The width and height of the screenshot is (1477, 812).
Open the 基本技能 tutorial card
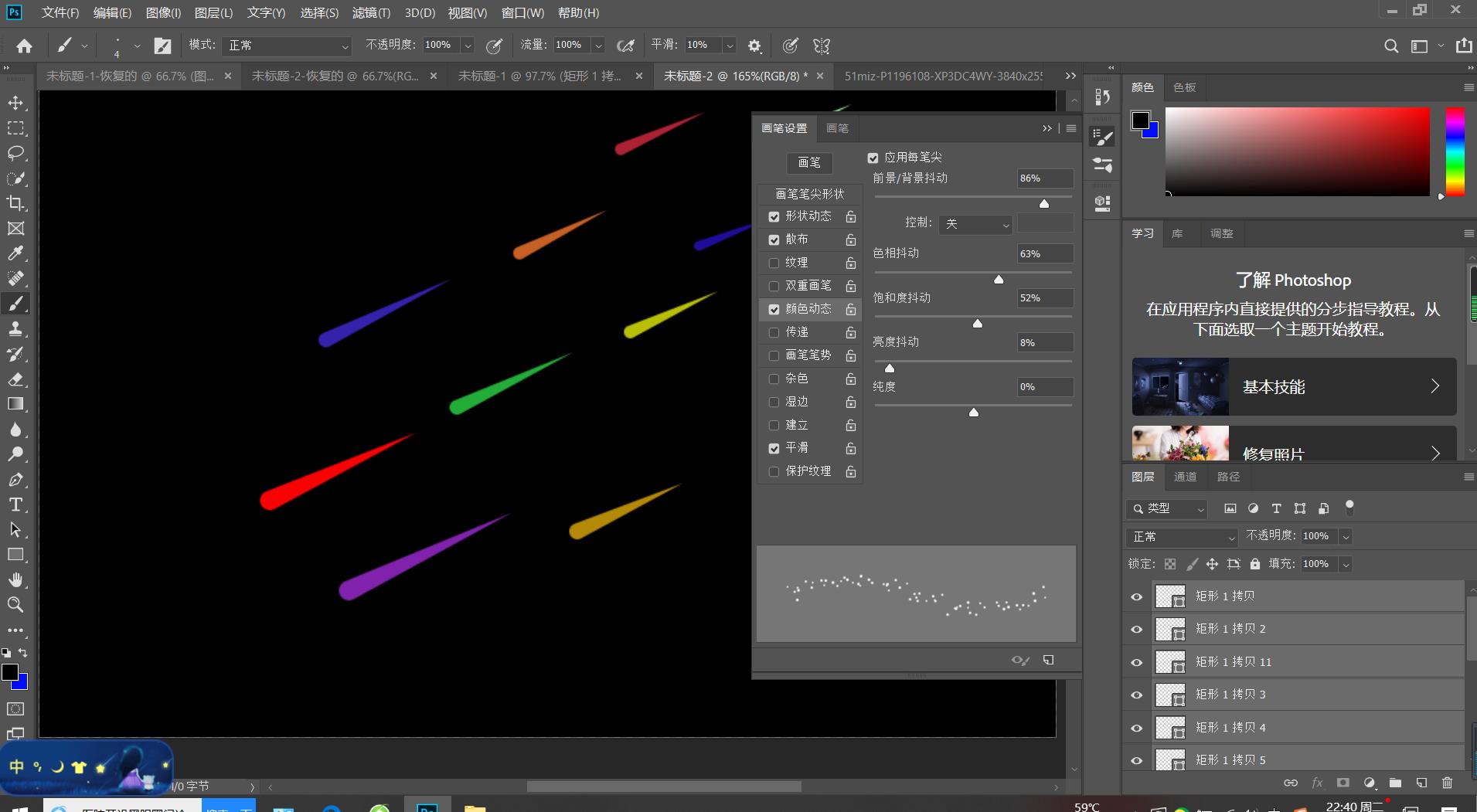(1294, 386)
